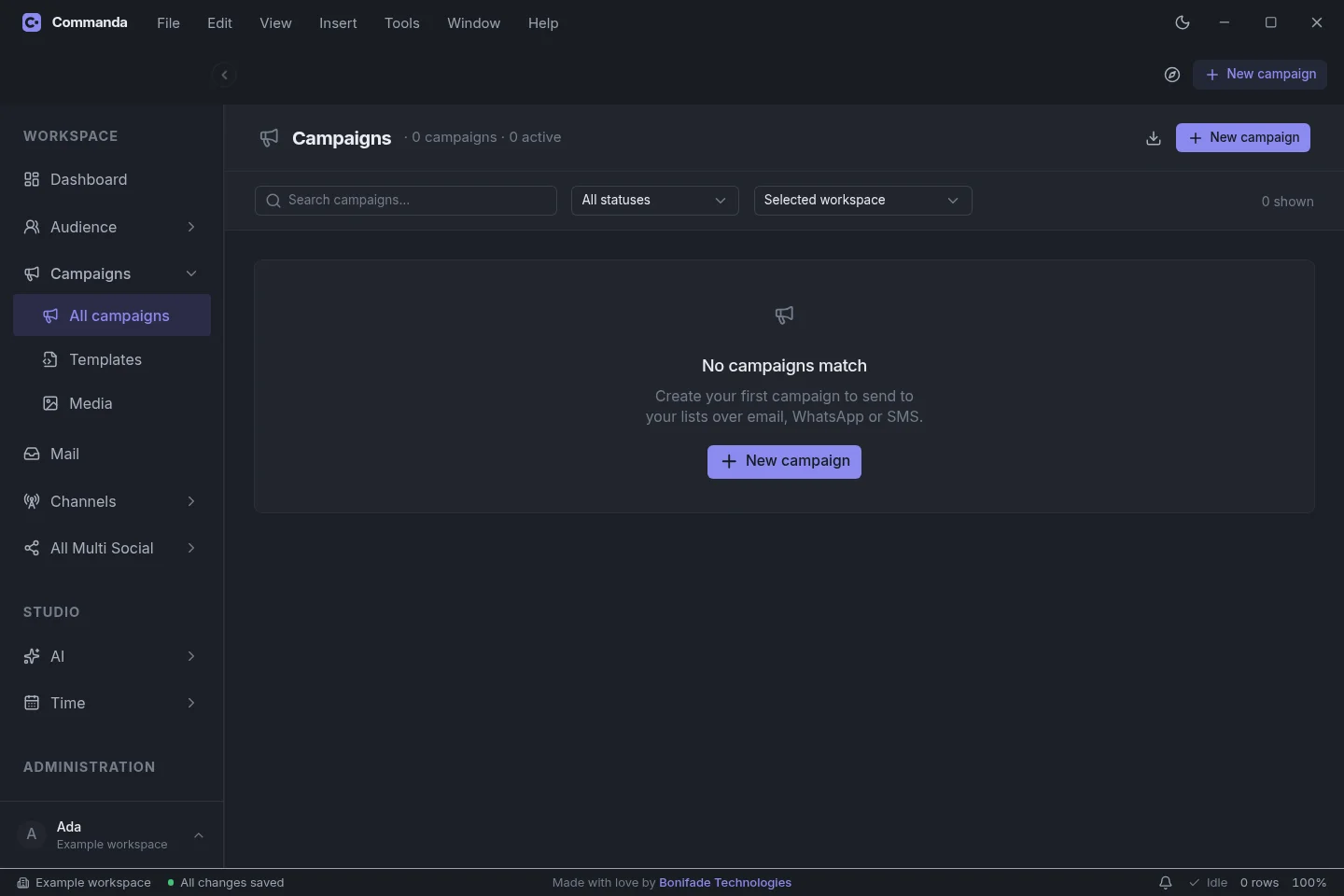Open the View menu

tap(275, 23)
